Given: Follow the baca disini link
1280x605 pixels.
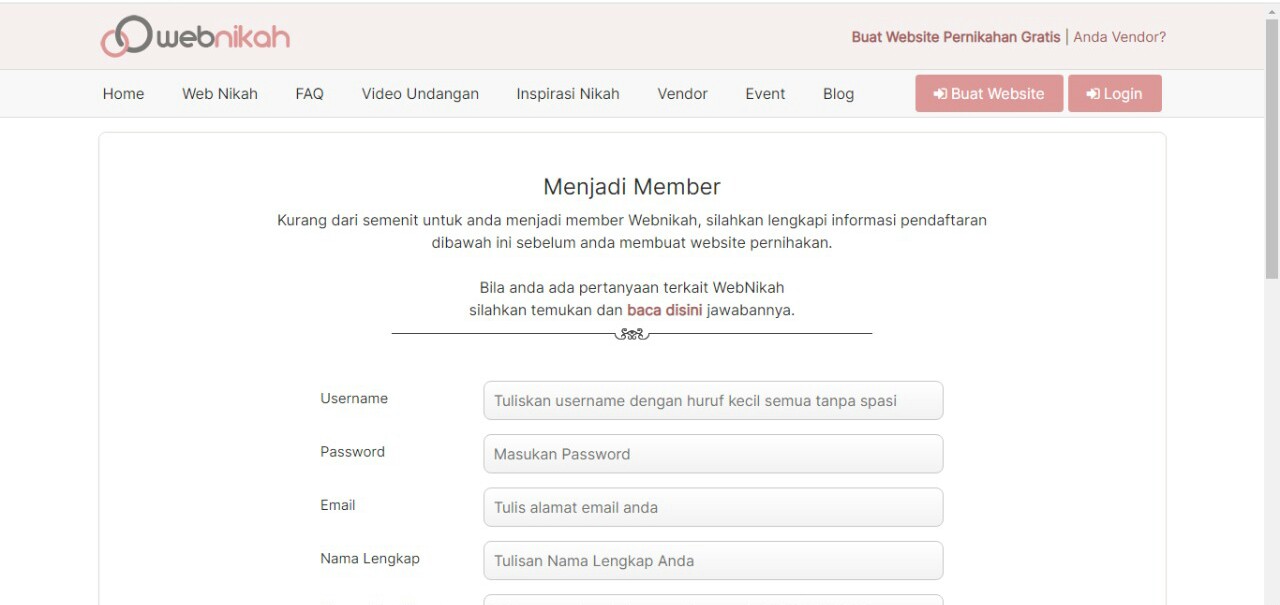Looking at the screenshot, I should (x=665, y=310).
